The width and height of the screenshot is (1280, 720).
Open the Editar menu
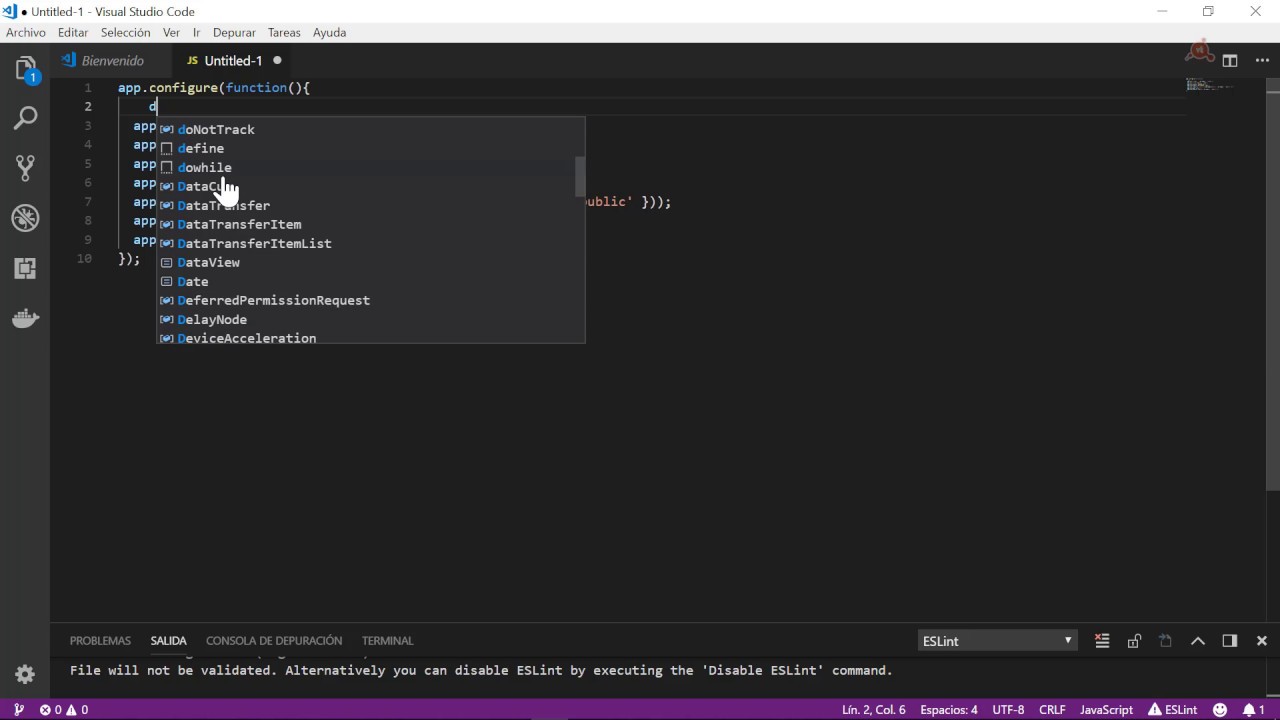click(x=73, y=32)
